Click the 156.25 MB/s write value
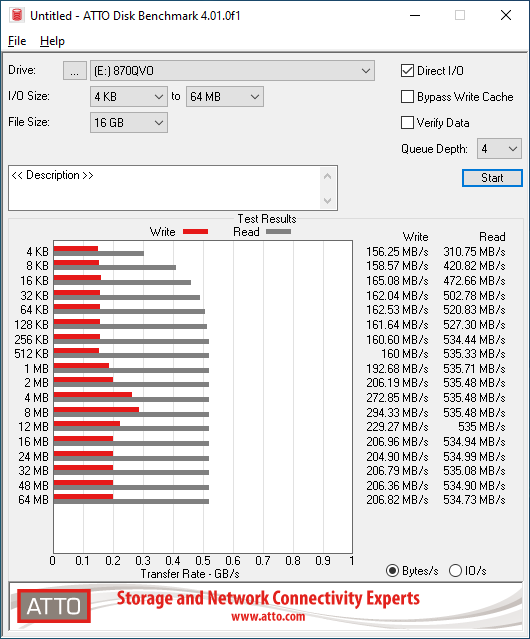This screenshot has width=530, height=639. [397, 252]
